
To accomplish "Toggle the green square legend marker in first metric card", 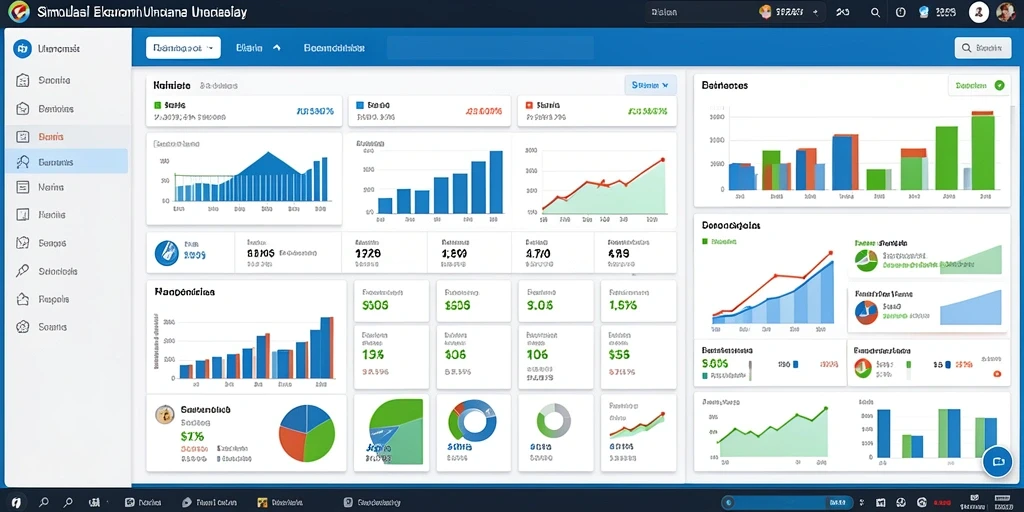I will click(x=157, y=104).
